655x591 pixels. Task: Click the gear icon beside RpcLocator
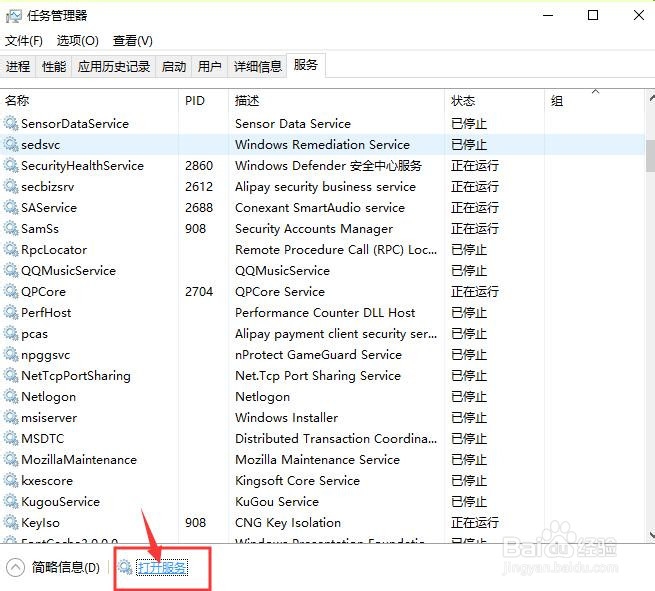[x=11, y=249]
